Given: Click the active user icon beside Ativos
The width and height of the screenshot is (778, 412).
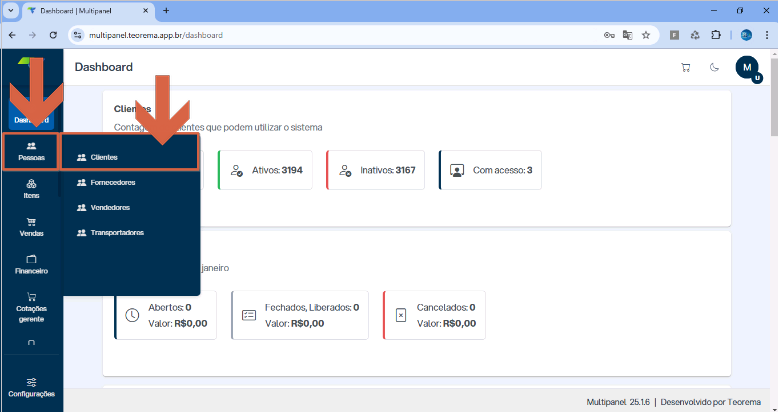Looking at the screenshot, I should (237, 171).
